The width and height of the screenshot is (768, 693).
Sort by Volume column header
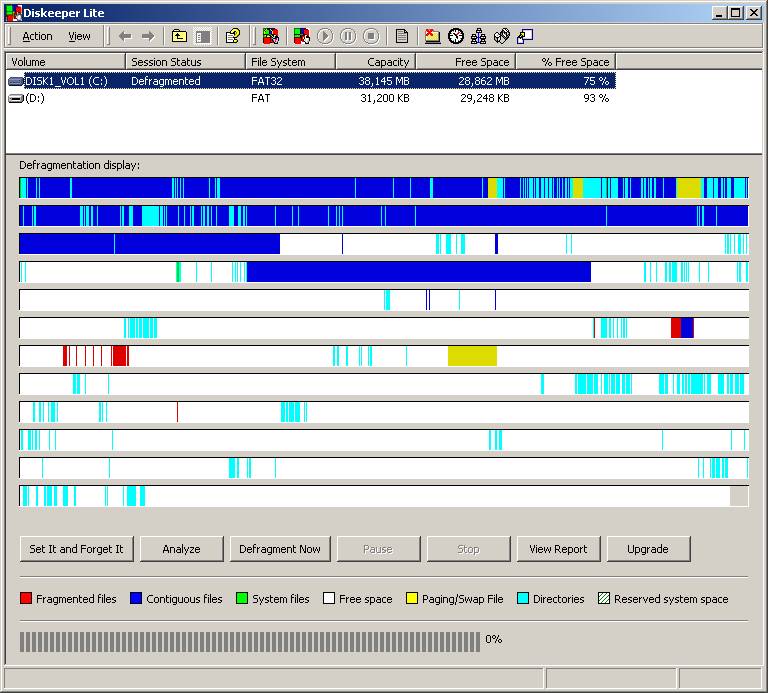point(65,62)
